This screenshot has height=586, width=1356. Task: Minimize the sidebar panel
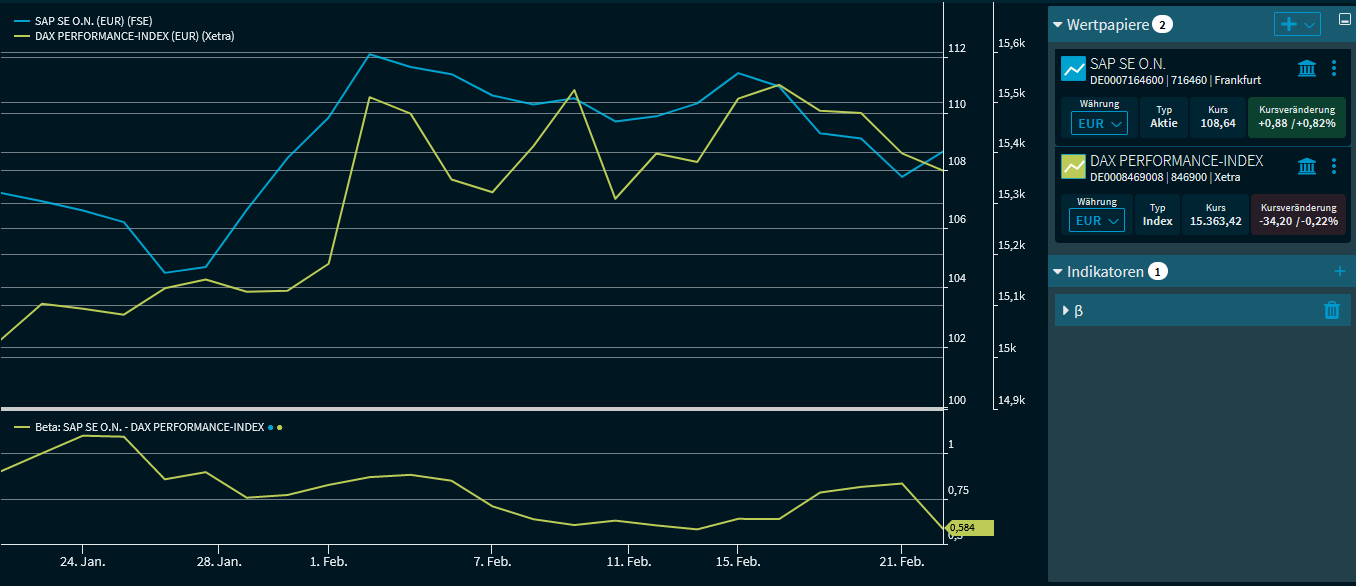1344,18
